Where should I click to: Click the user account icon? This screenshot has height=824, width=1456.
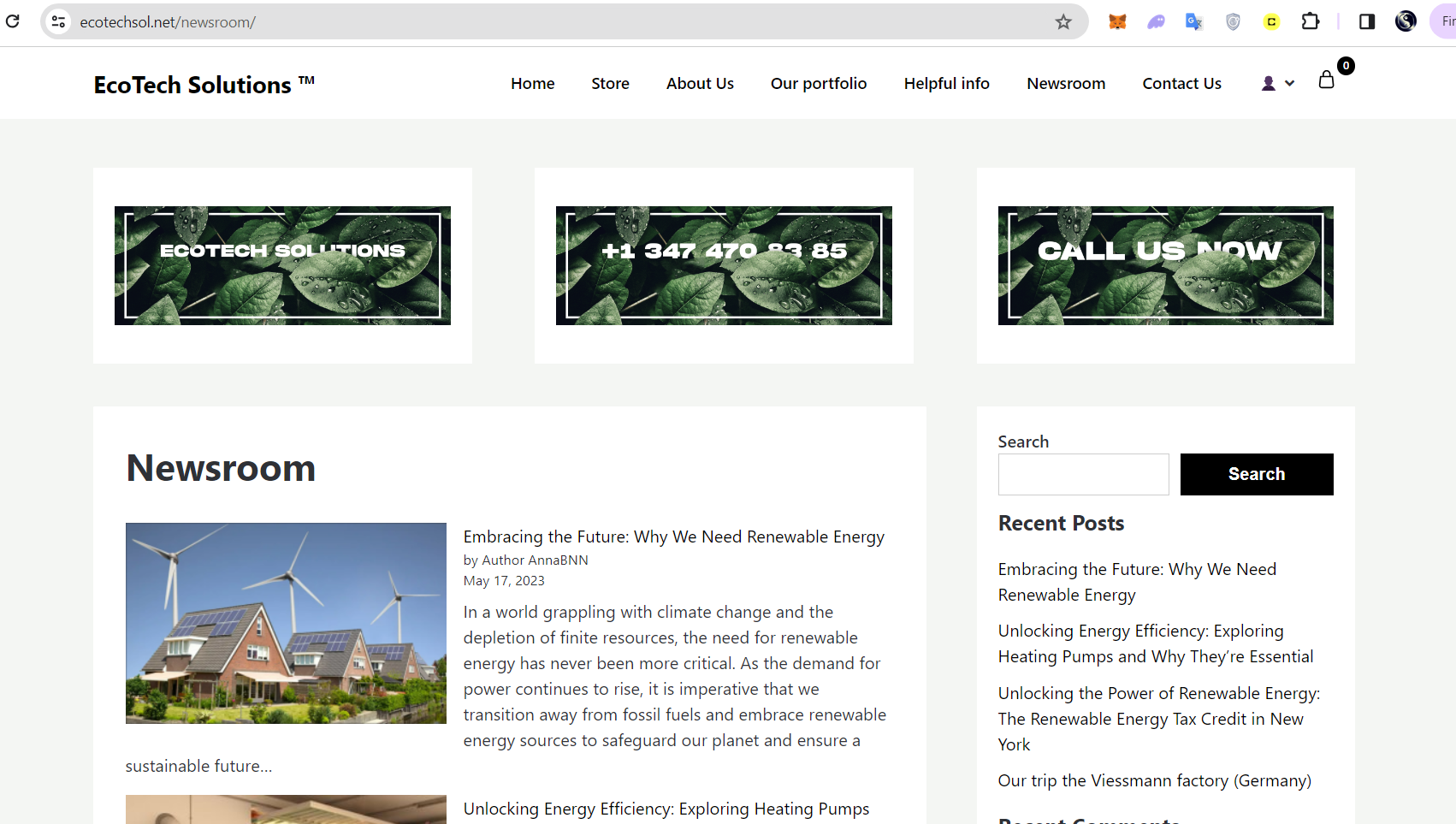click(x=1269, y=83)
